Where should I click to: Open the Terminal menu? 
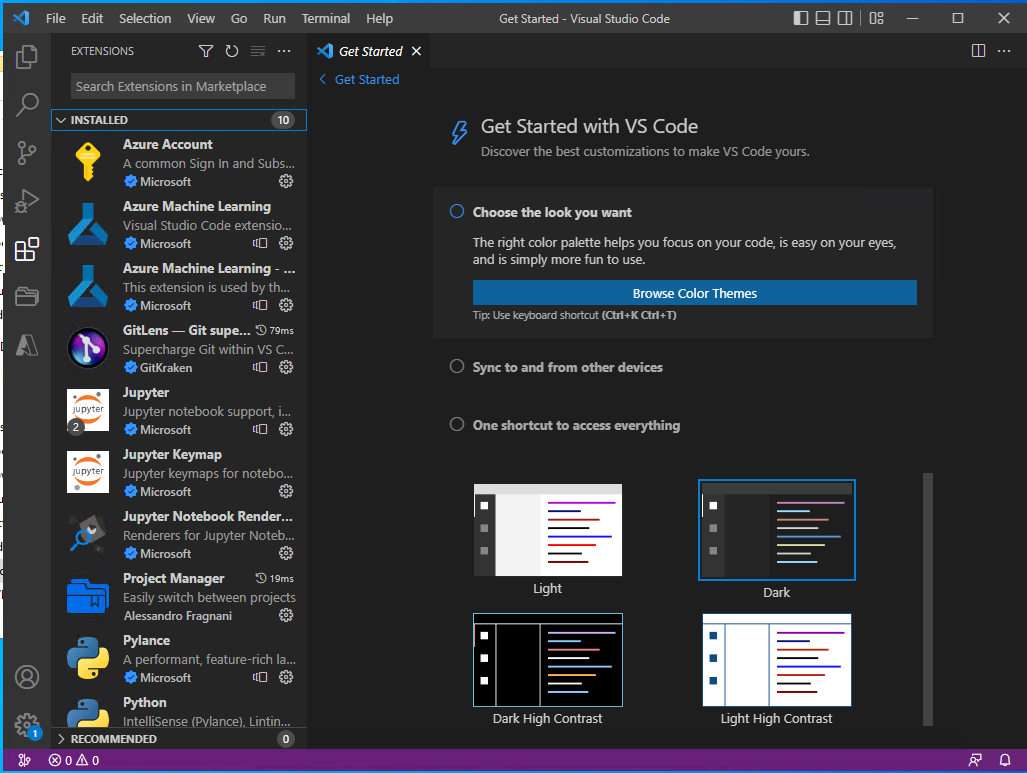[324, 18]
